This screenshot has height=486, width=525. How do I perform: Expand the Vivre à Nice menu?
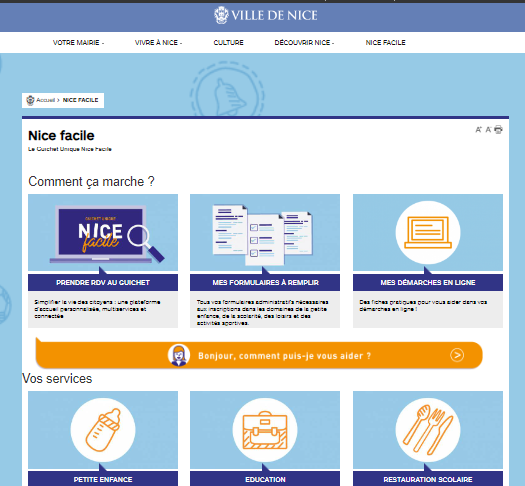(158, 43)
